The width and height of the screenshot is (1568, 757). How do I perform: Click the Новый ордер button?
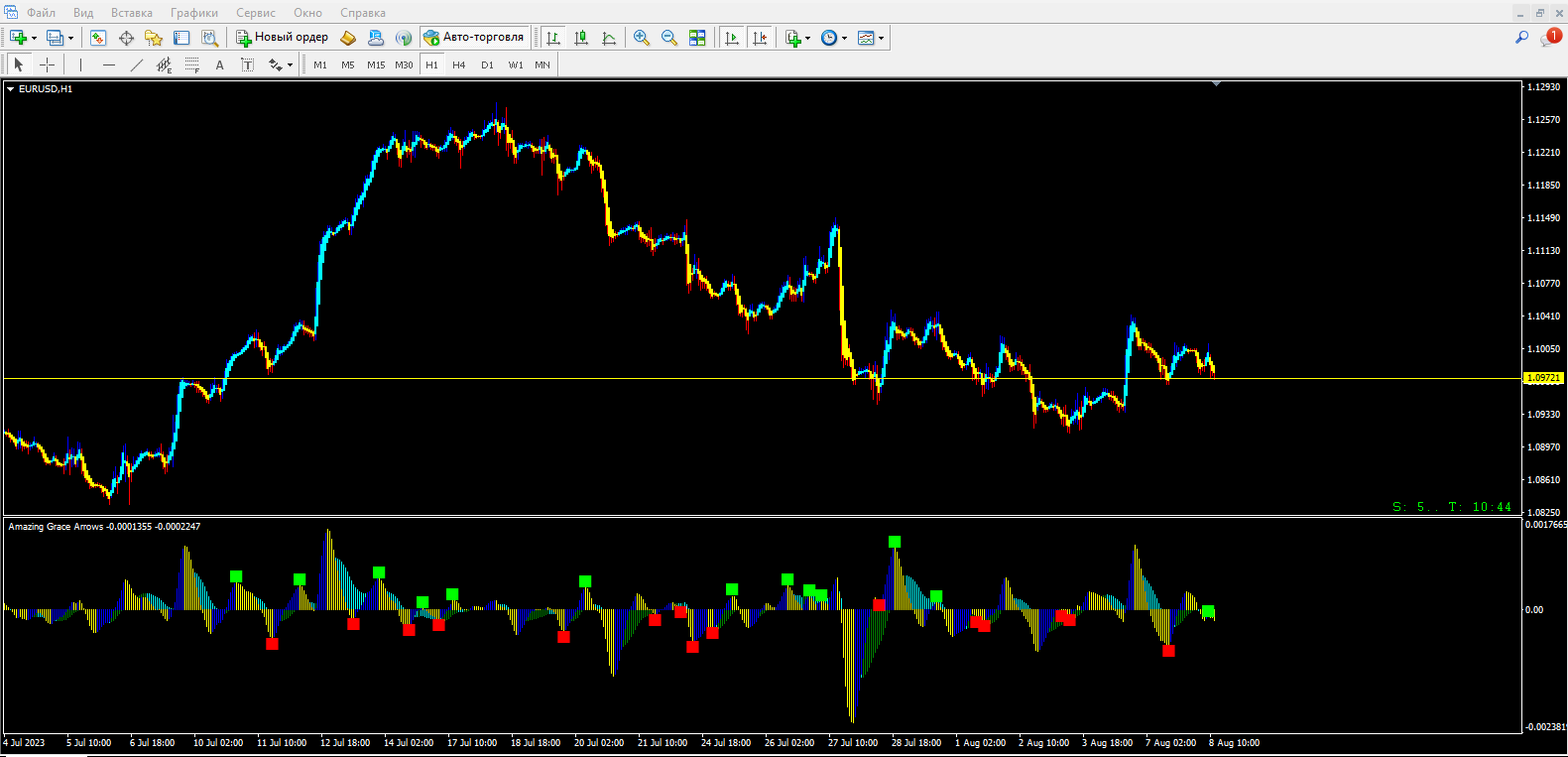pyautogui.click(x=283, y=38)
